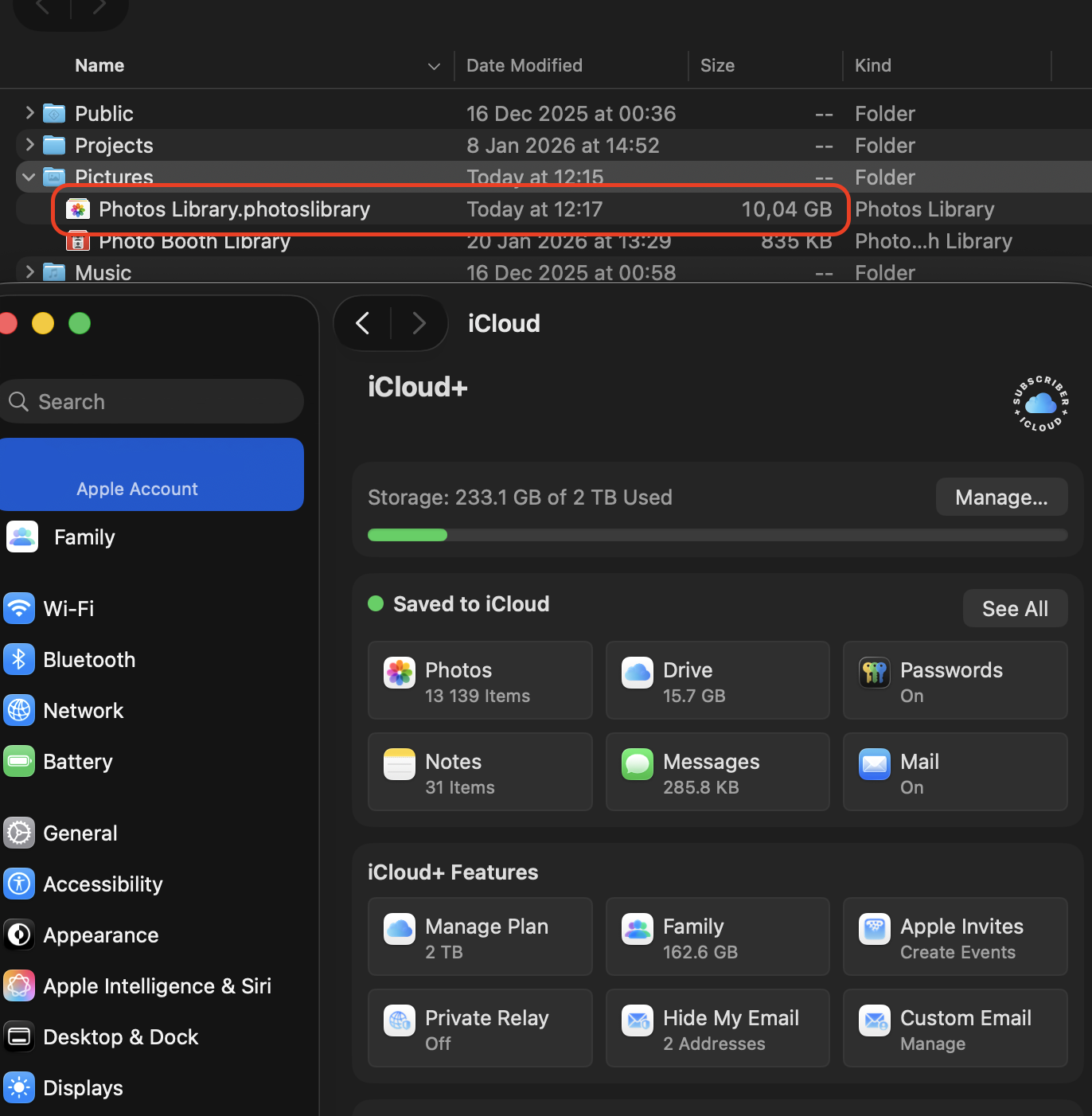The image size is (1092, 1116).
Task: Toggle sort order chevron in Name column
Action: (434, 66)
